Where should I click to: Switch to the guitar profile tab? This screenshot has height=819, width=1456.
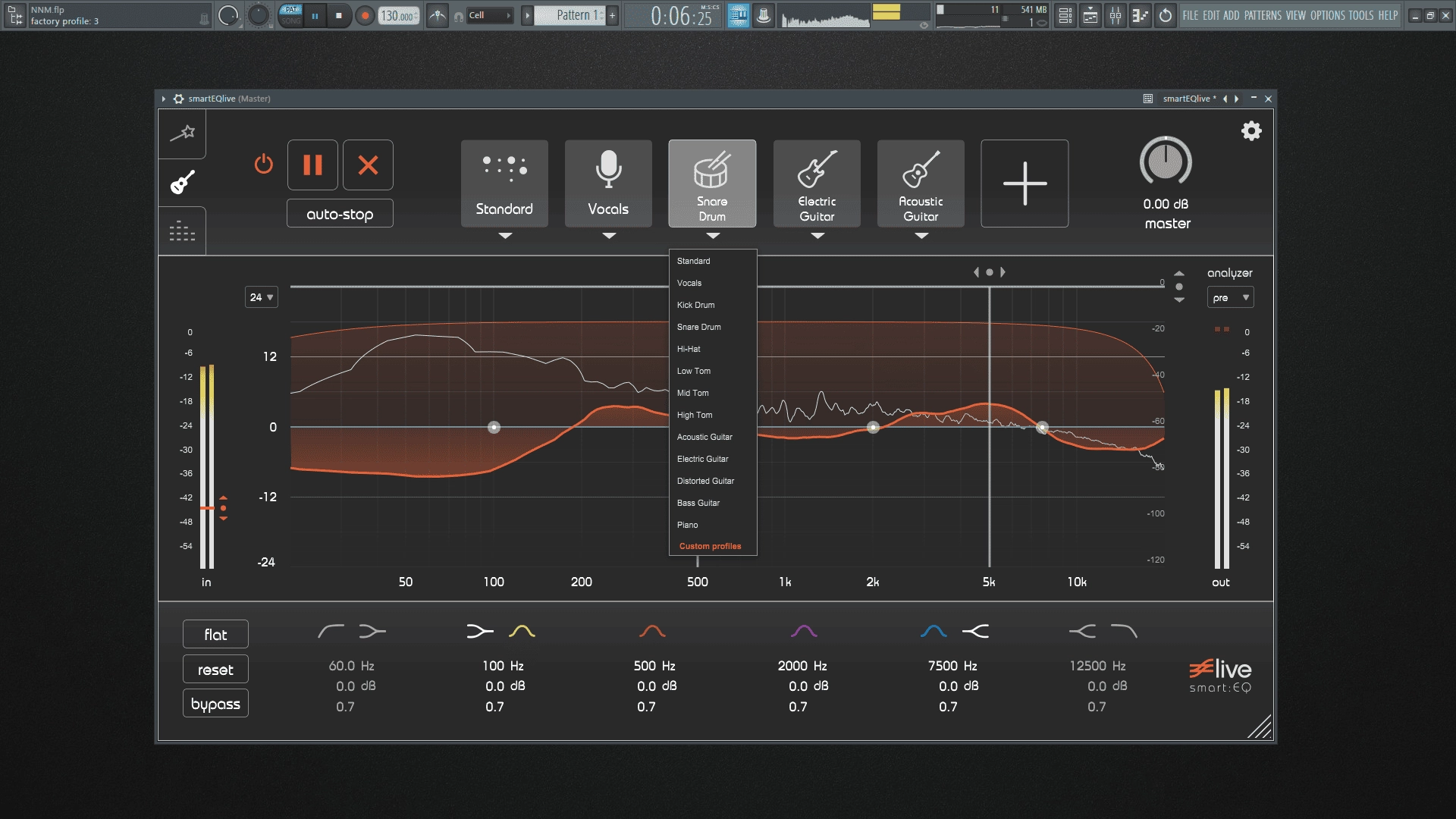(x=182, y=182)
